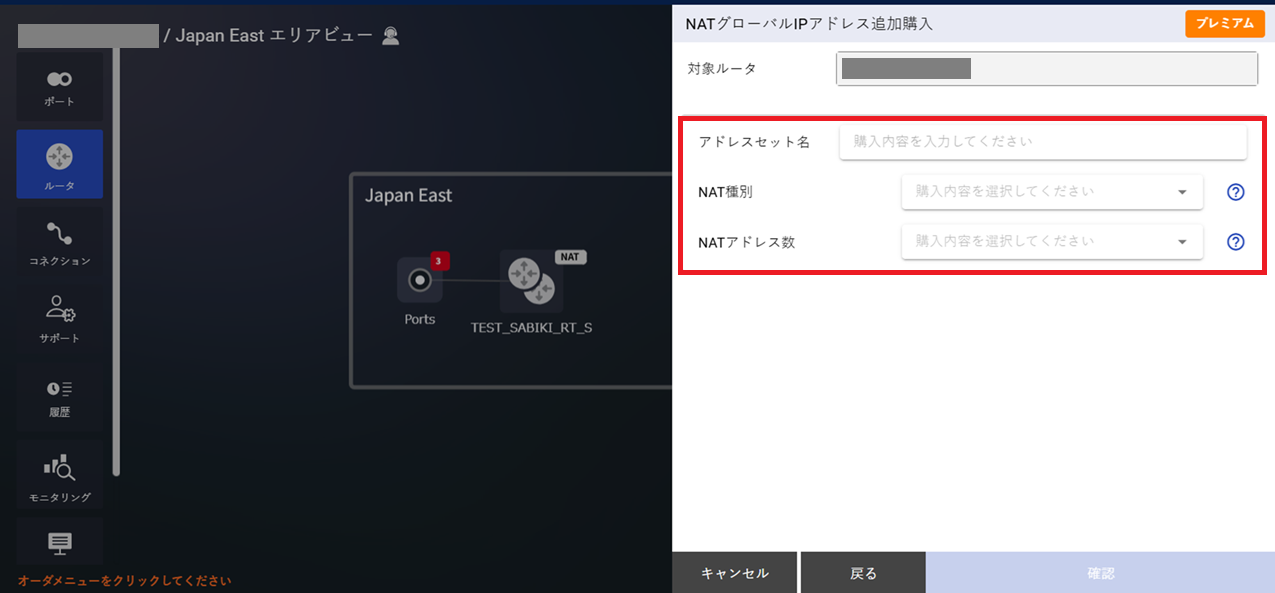Viewport: 1275px width, 593px height.
Task: Click the 対象ルータ field
Action: point(1047,69)
